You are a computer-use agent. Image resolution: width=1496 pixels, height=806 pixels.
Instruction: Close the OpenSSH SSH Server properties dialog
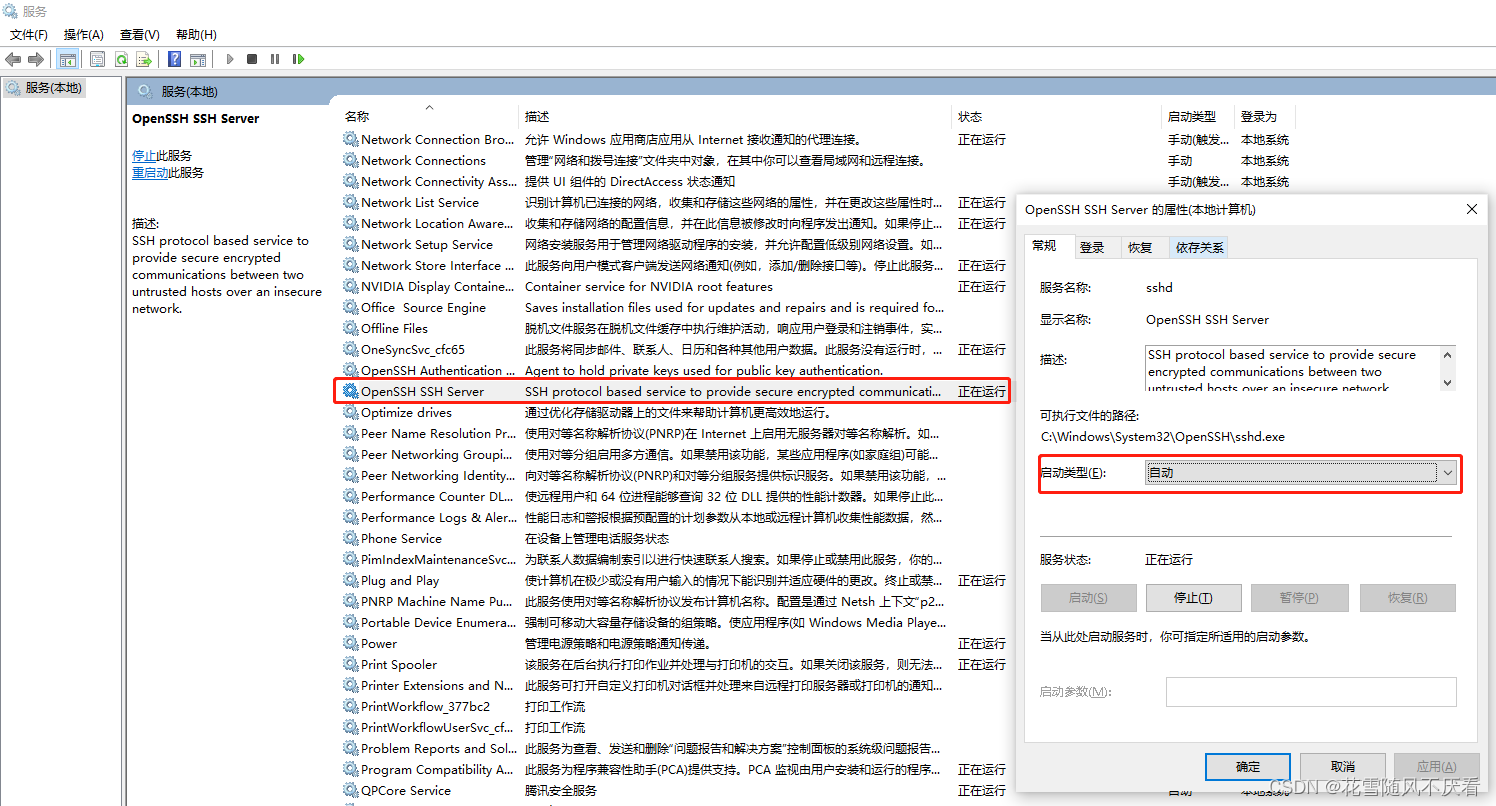(1471, 209)
